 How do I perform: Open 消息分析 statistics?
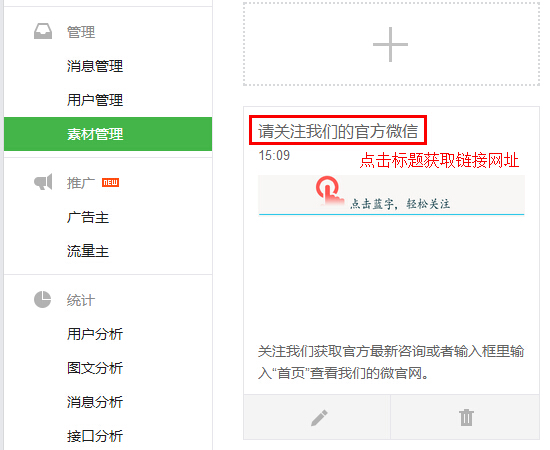click(95, 402)
